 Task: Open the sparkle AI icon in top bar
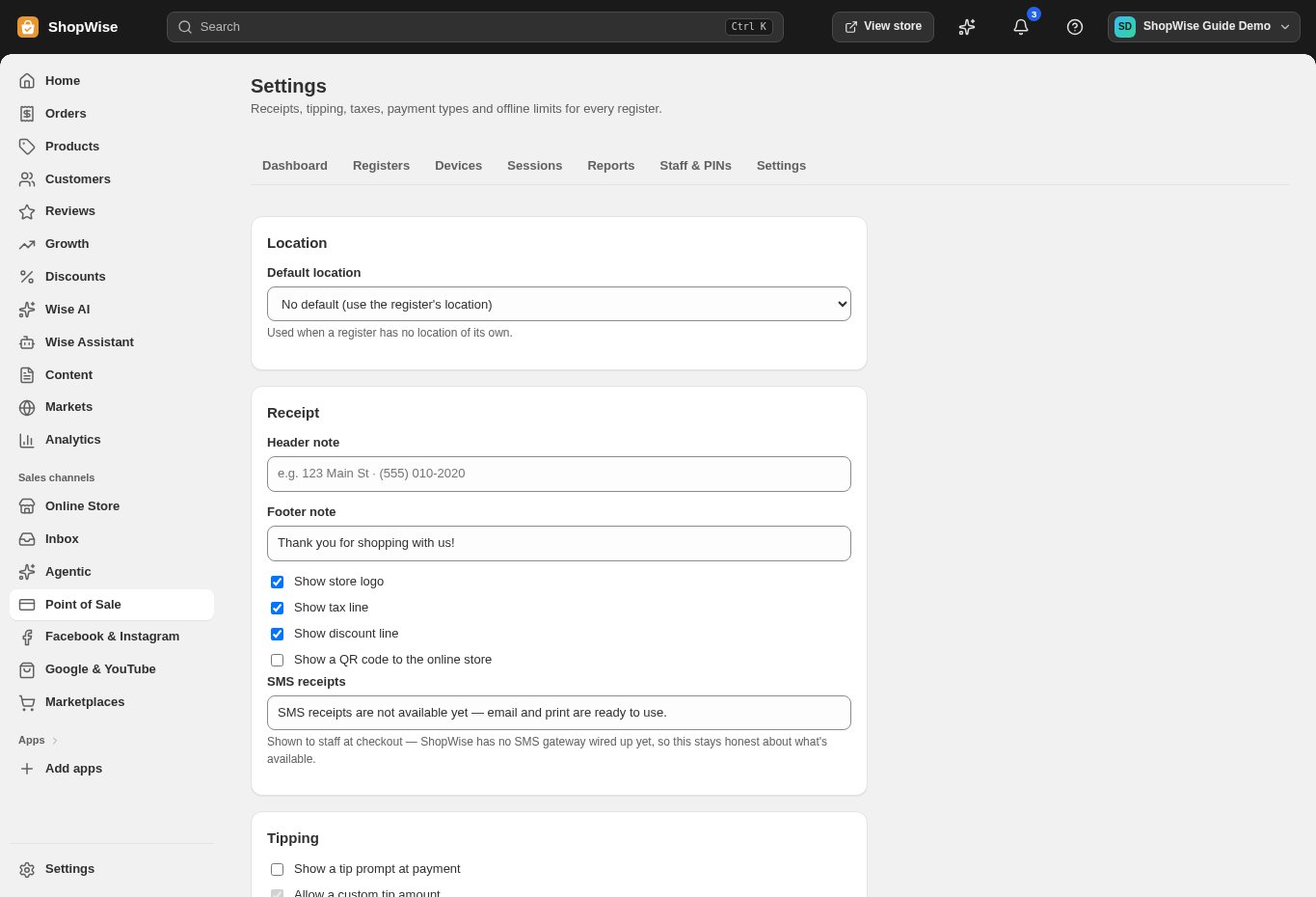967,27
